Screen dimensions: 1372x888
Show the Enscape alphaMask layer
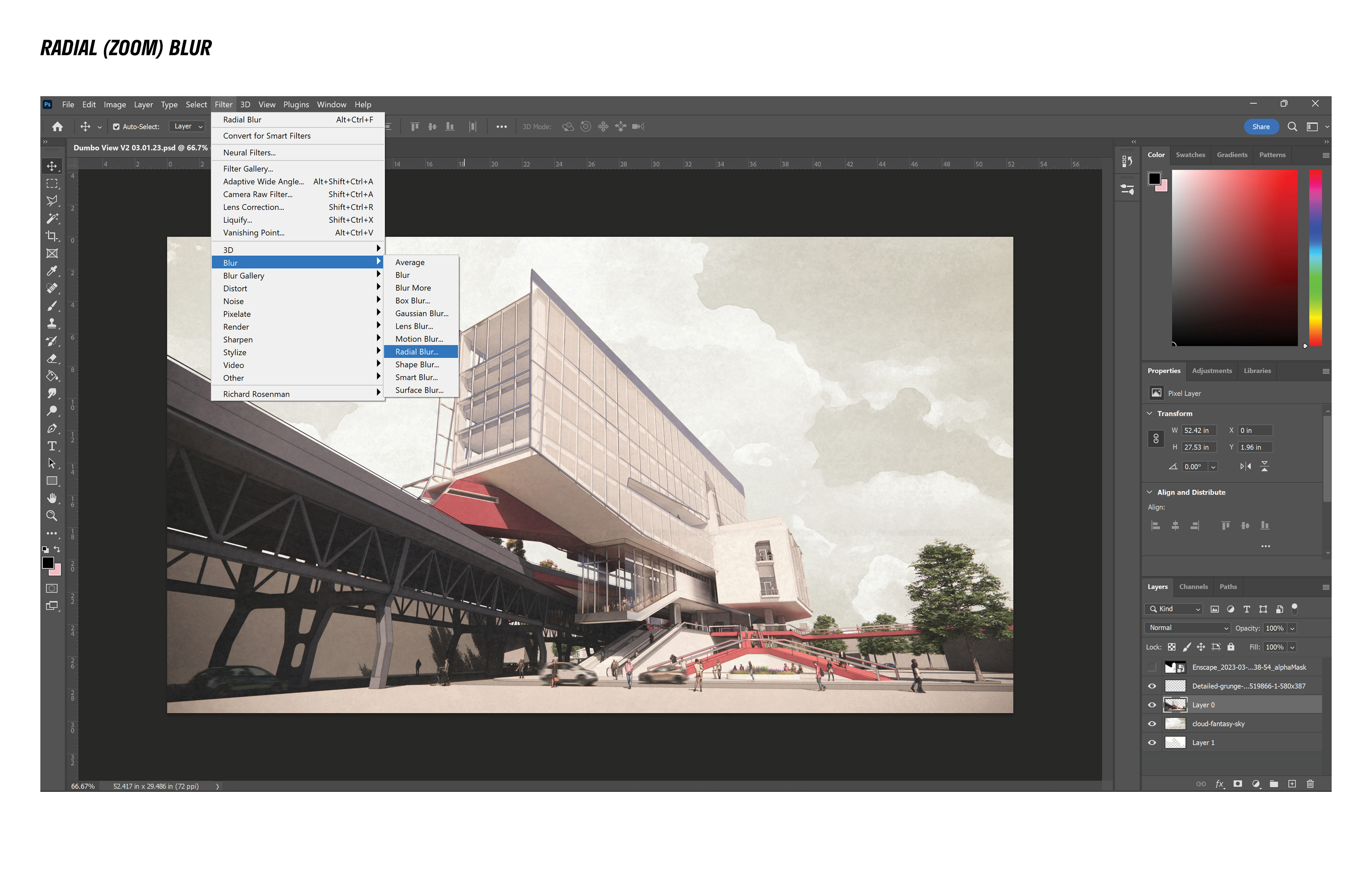coord(1152,667)
